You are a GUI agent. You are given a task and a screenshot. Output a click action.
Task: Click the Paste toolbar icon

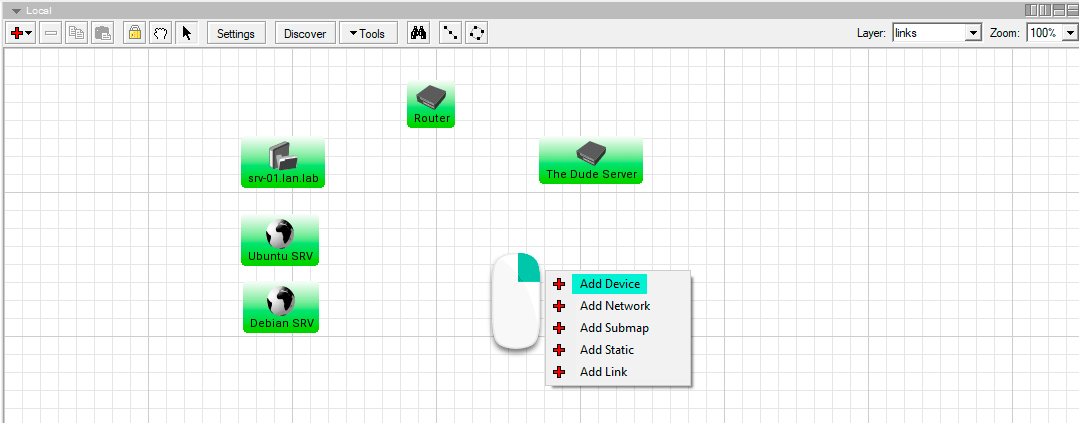103,33
